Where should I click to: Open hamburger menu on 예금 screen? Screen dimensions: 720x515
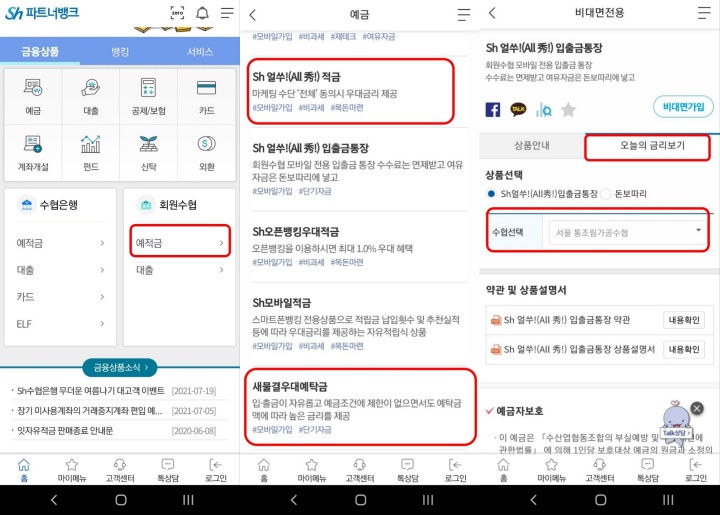[464, 15]
